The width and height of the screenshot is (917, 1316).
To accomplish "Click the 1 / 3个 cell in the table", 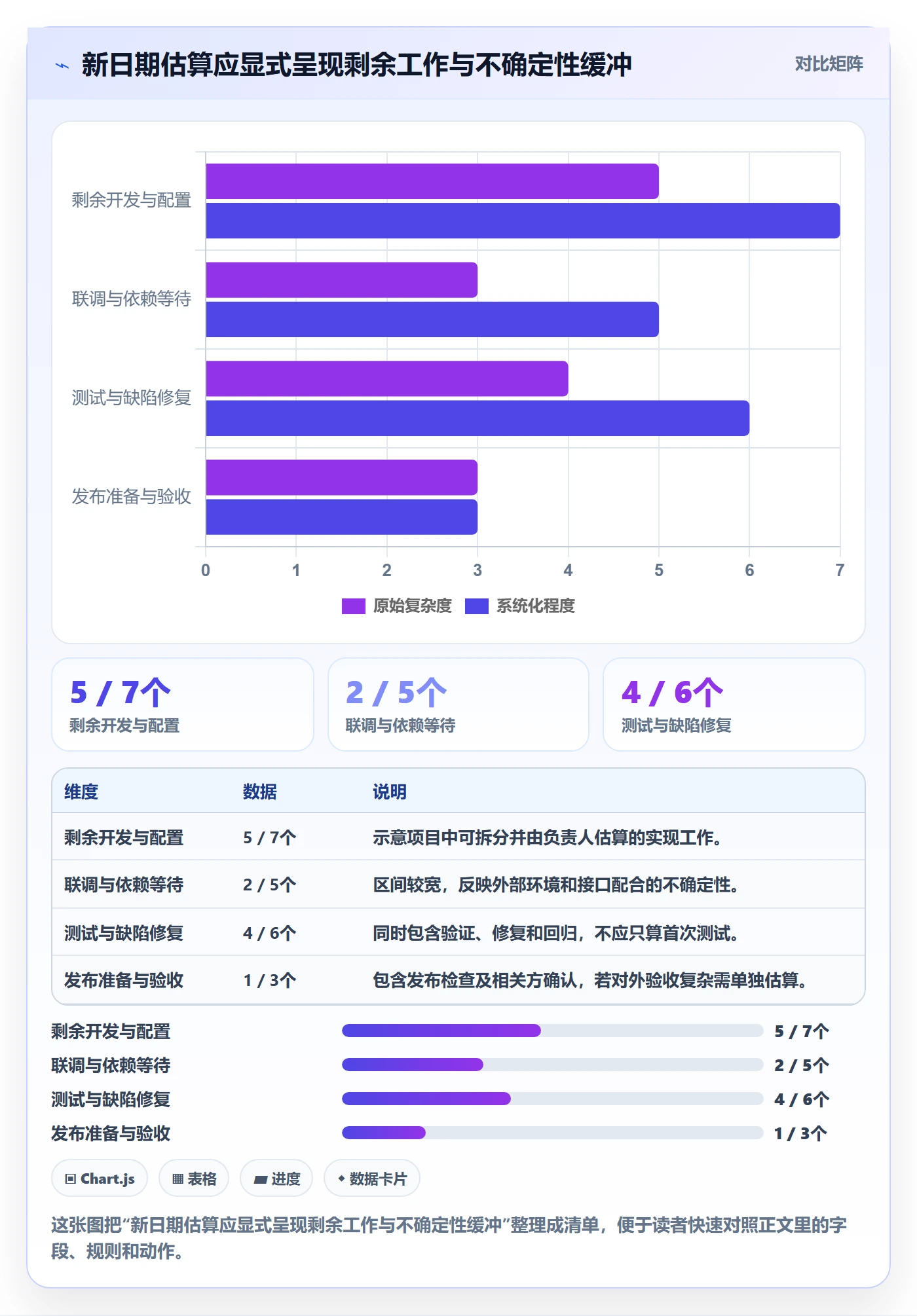I will point(270,980).
